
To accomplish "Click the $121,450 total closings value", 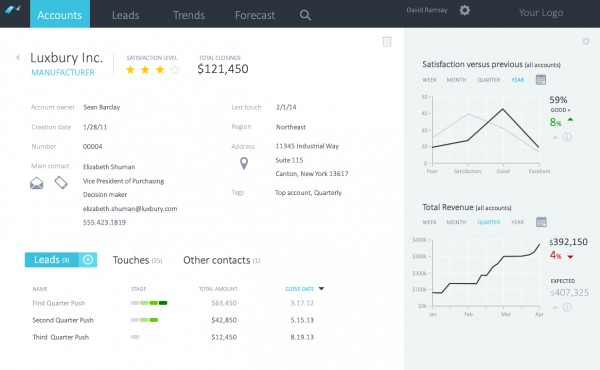I will 223,69.
